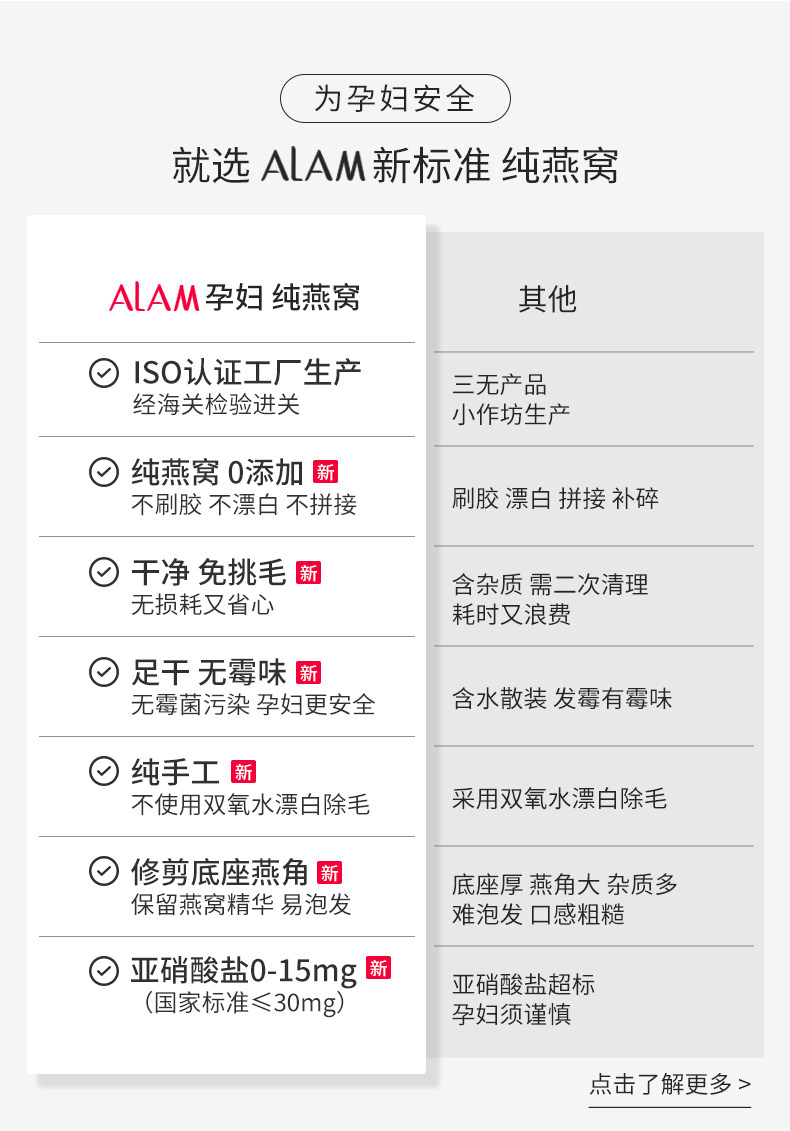This screenshot has height=1131, width=790.
Task: Click the checkmark icon beside 亚硝酸盐0-15mg
Action: point(104,971)
